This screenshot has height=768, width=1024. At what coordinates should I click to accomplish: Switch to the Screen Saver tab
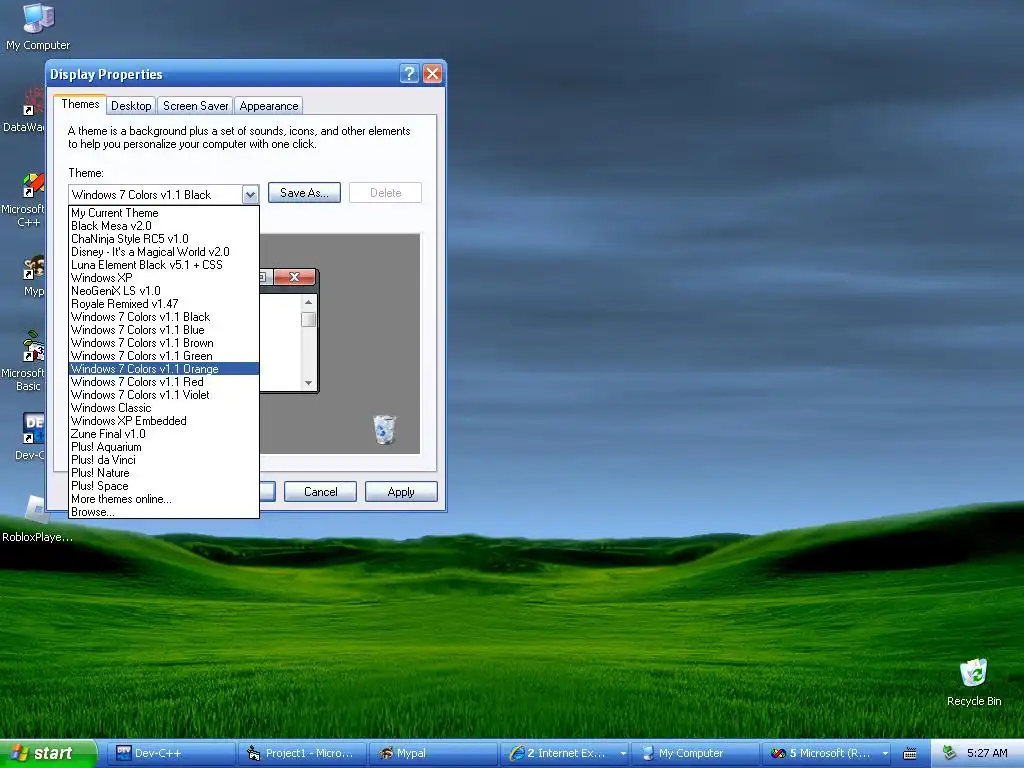click(x=195, y=106)
